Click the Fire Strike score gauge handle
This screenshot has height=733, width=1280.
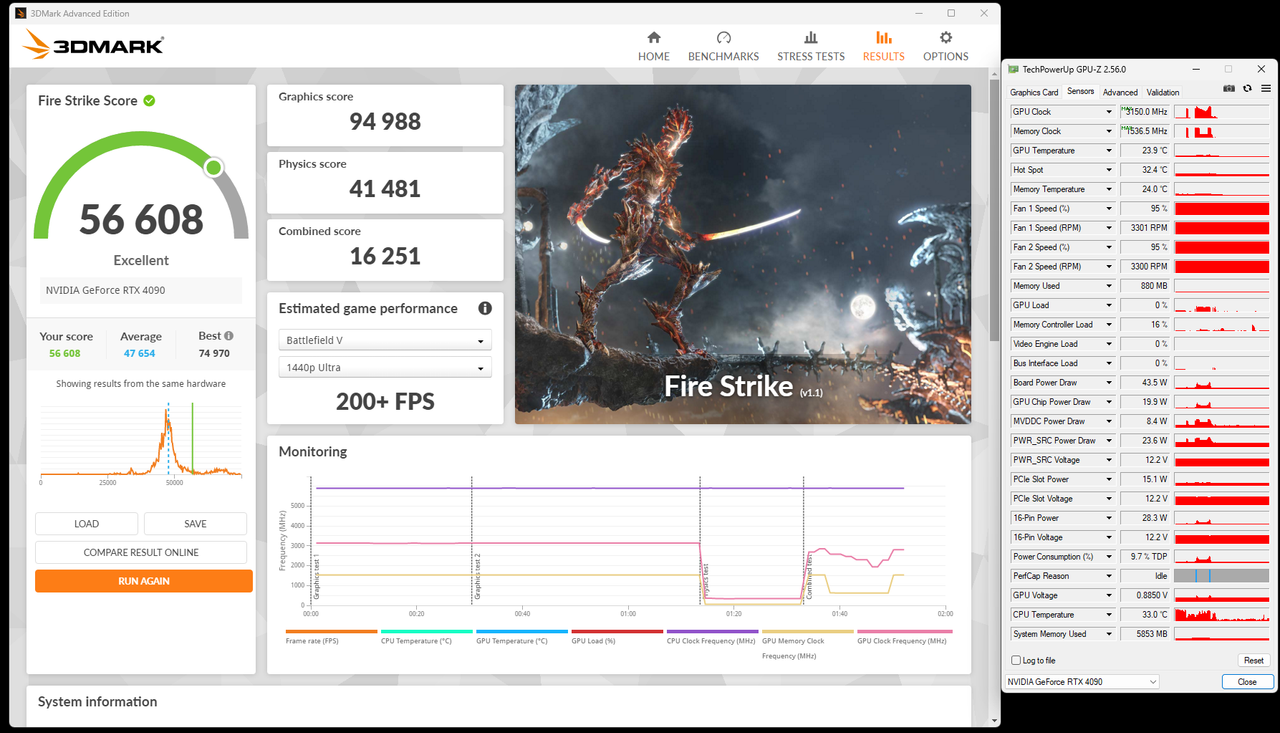pyautogui.click(x=213, y=167)
